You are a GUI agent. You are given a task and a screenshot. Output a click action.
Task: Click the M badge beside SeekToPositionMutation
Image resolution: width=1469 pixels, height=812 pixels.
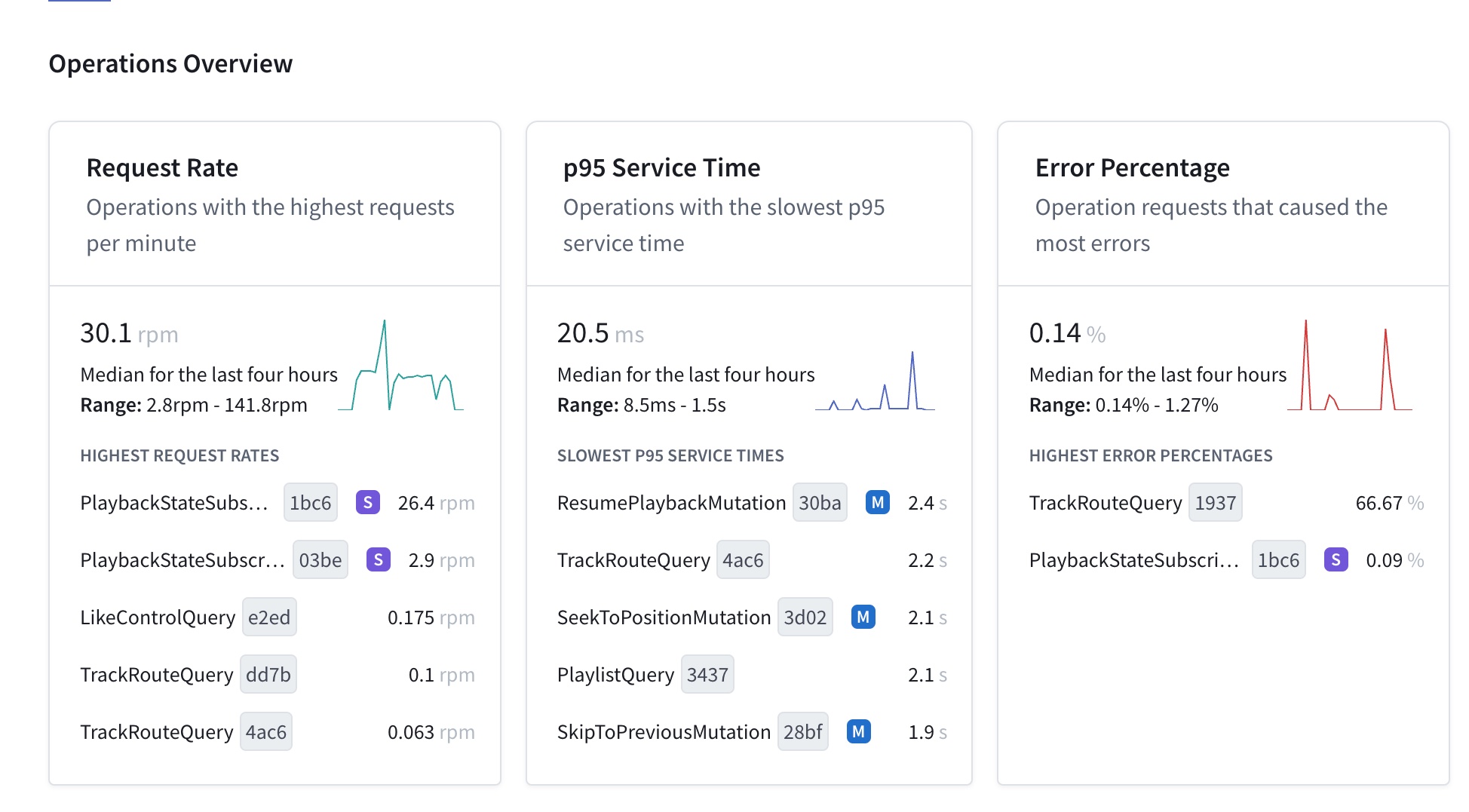click(x=862, y=617)
